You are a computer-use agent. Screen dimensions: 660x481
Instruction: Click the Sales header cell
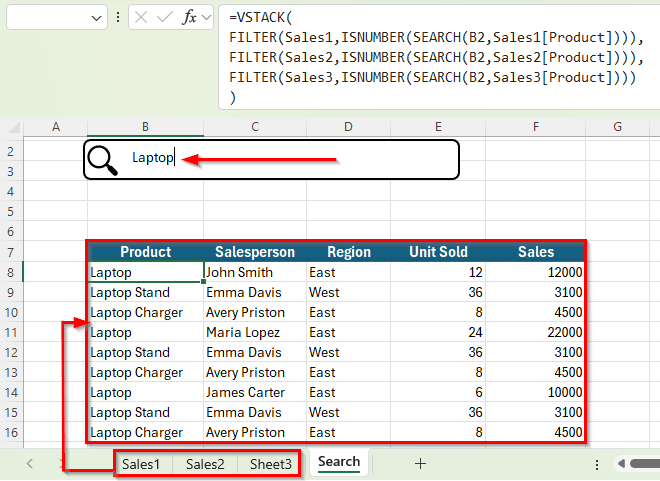(535, 252)
